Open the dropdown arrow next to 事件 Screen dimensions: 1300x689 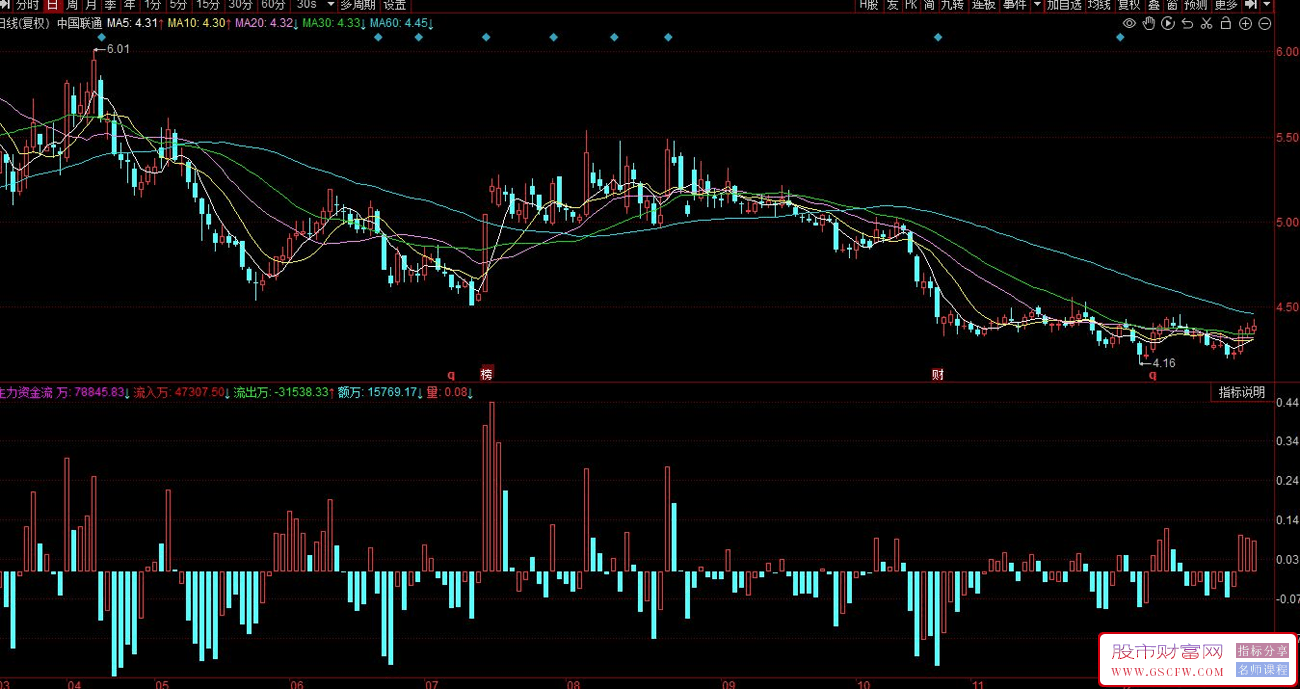pyautogui.click(x=1037, y=5)
